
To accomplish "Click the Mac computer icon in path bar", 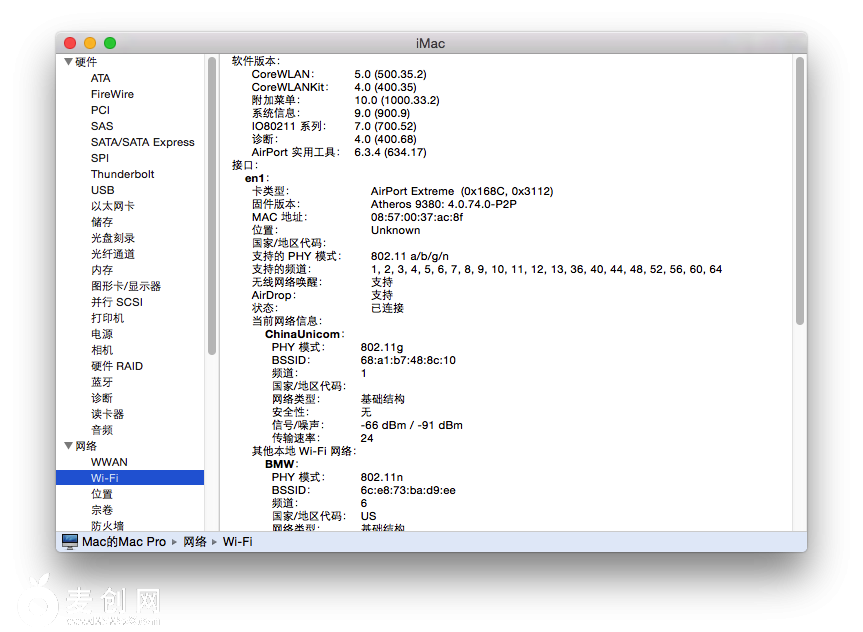I will point(70,541).
